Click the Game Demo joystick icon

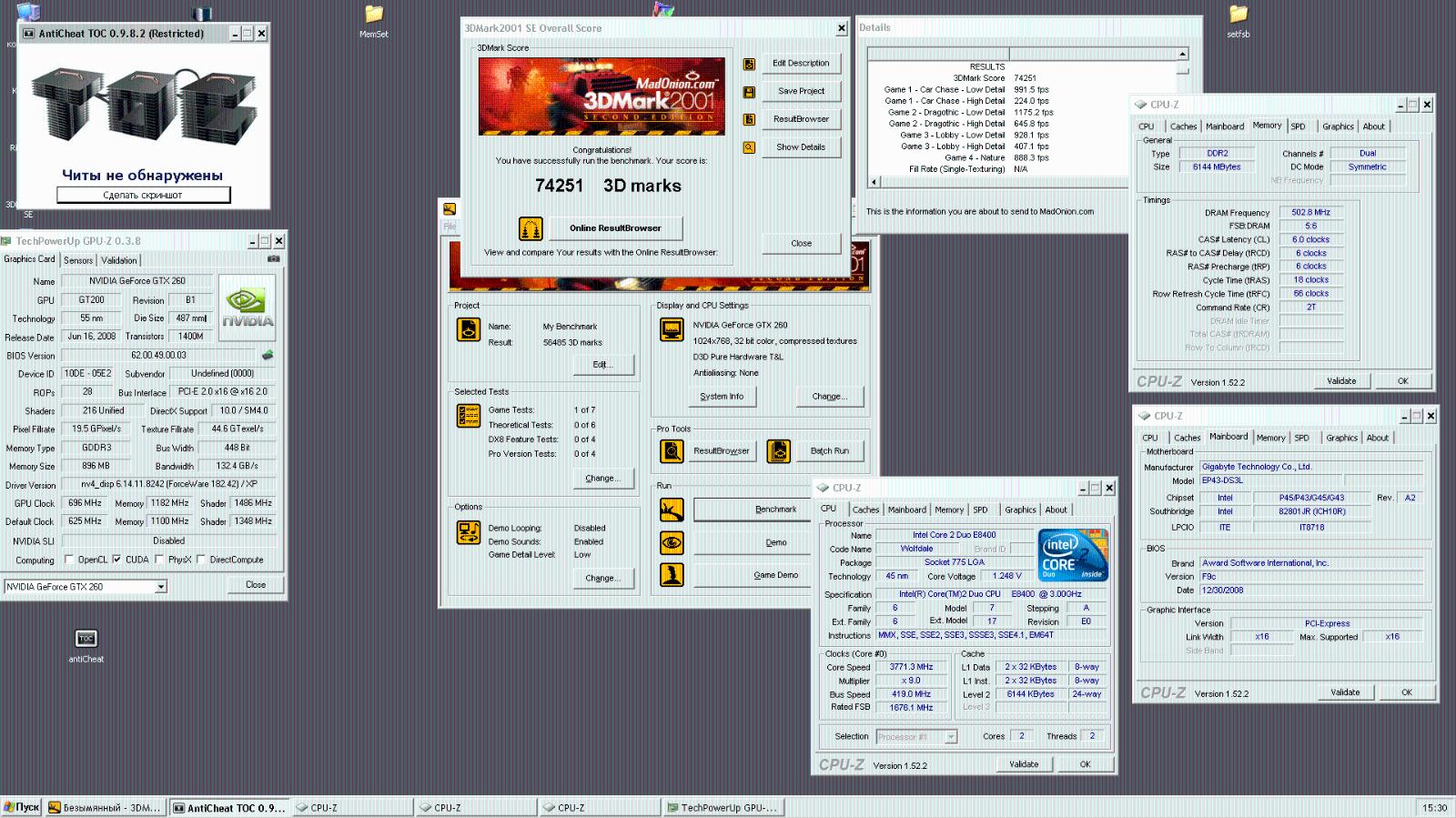(x=672, y=575)
